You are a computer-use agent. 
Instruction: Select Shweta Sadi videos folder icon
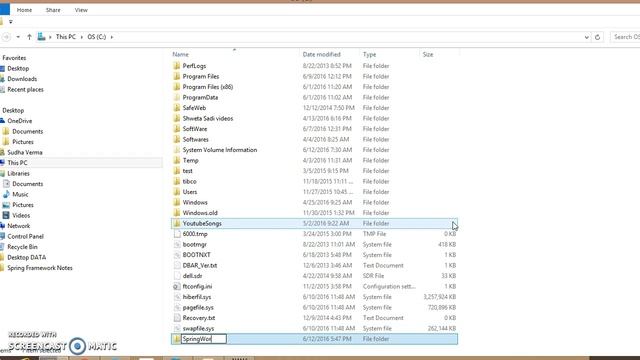176,118
